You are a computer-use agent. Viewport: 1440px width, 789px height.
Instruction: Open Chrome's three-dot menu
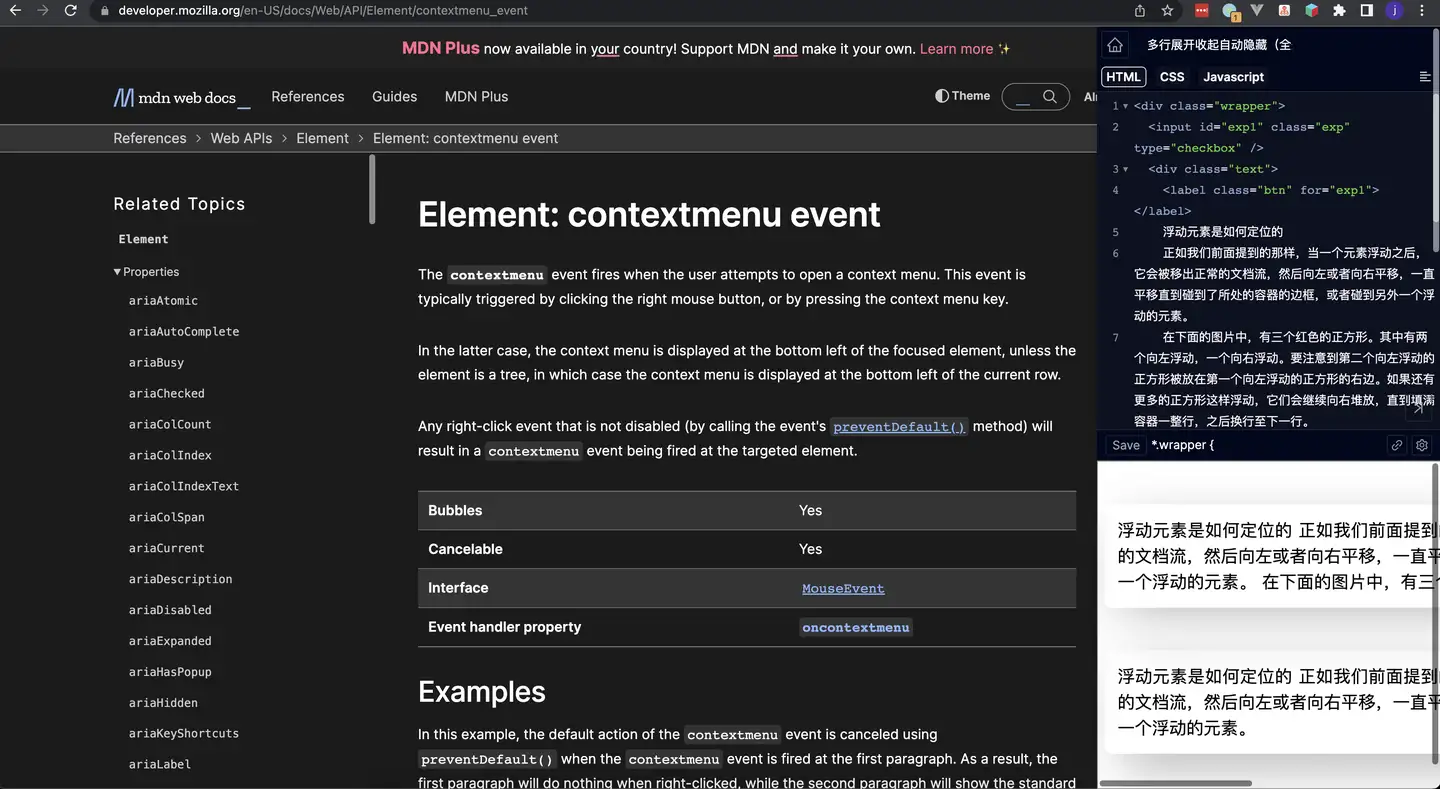[x=1422, y=10]
